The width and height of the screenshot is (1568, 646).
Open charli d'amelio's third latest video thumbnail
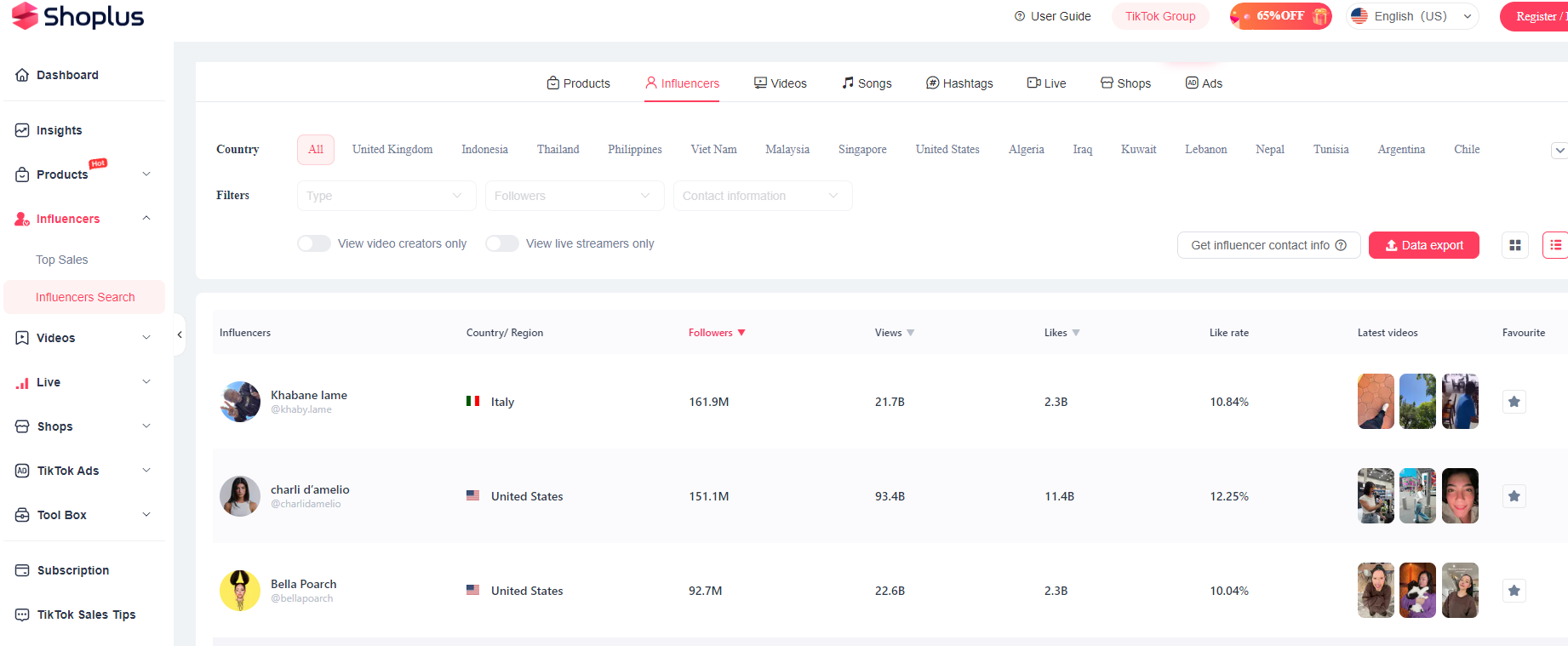pos(1460,496)
